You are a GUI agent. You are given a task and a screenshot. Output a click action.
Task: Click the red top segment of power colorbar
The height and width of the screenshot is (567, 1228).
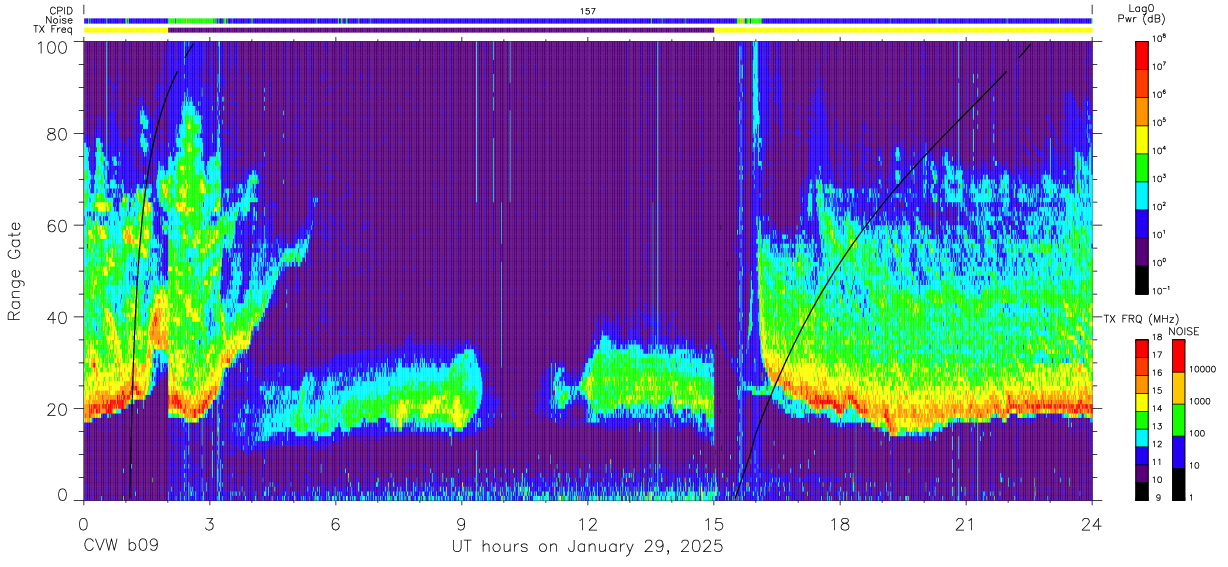click(x=1143, y=54)
